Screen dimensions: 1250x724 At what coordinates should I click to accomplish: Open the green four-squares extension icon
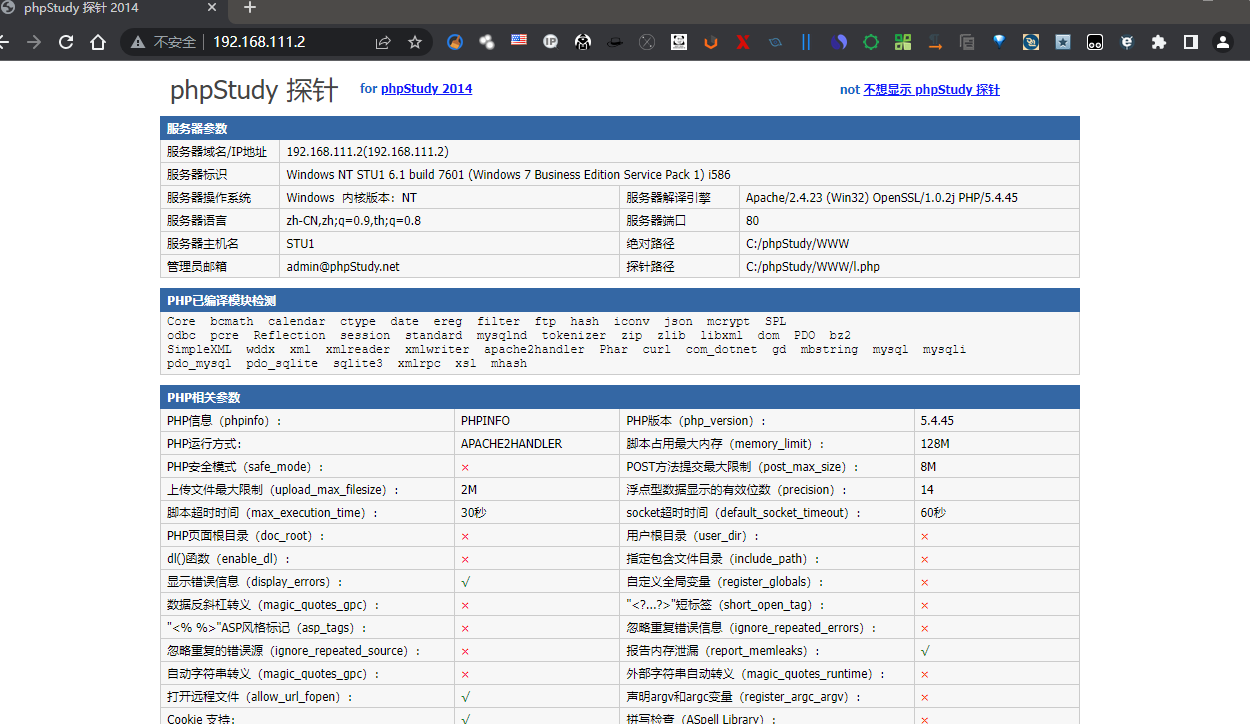[903, 42]
